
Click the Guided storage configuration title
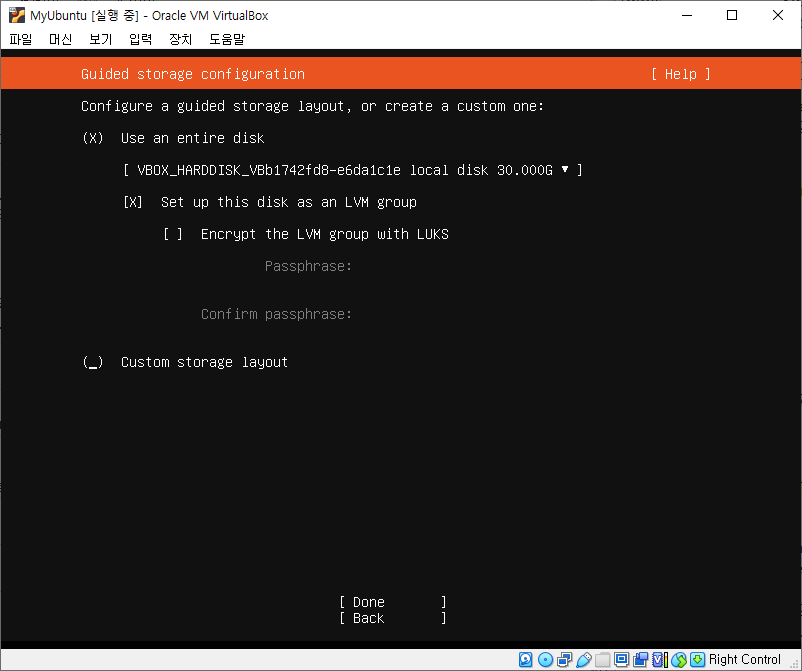[x=193, y=74]
